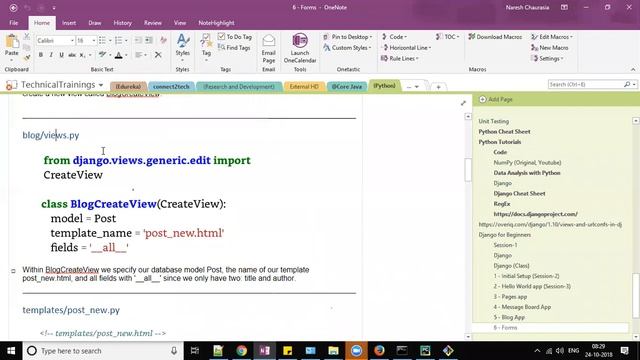Click the Paste icon
Viewport: 640px width, 360px height.
click(x=12, y=42)
